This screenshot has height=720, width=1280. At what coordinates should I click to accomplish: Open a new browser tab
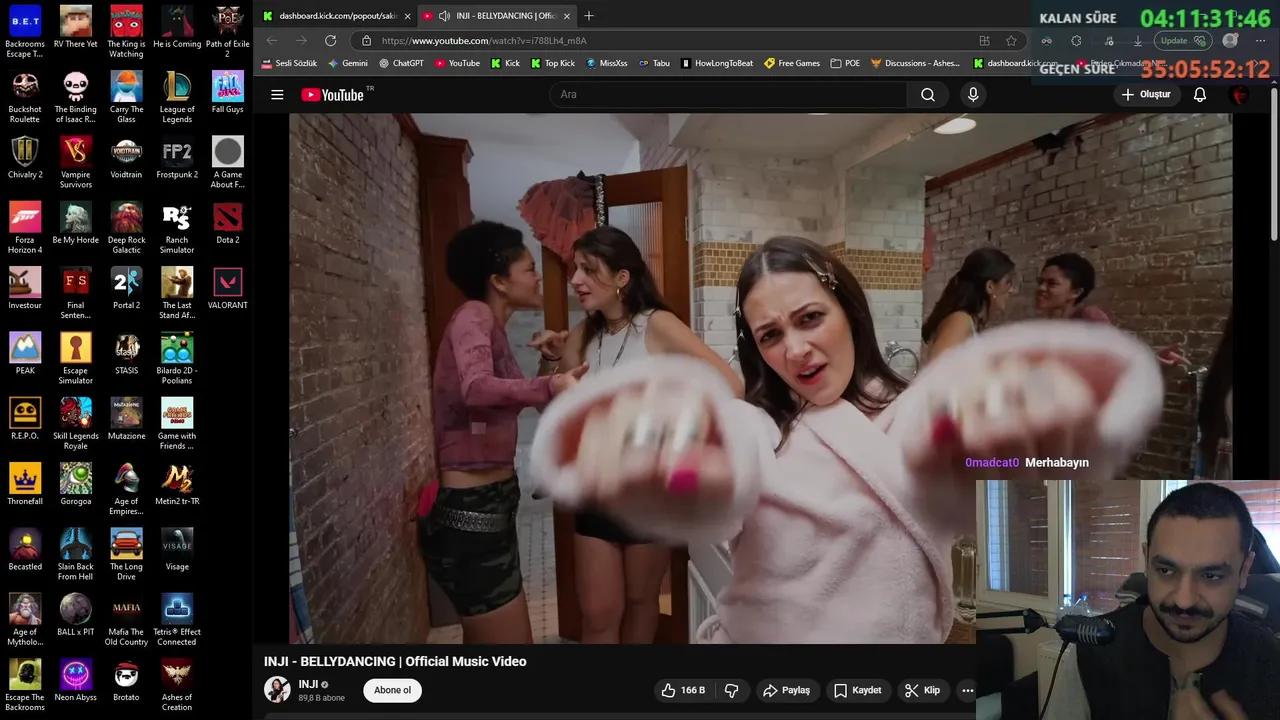click(589, 15)
